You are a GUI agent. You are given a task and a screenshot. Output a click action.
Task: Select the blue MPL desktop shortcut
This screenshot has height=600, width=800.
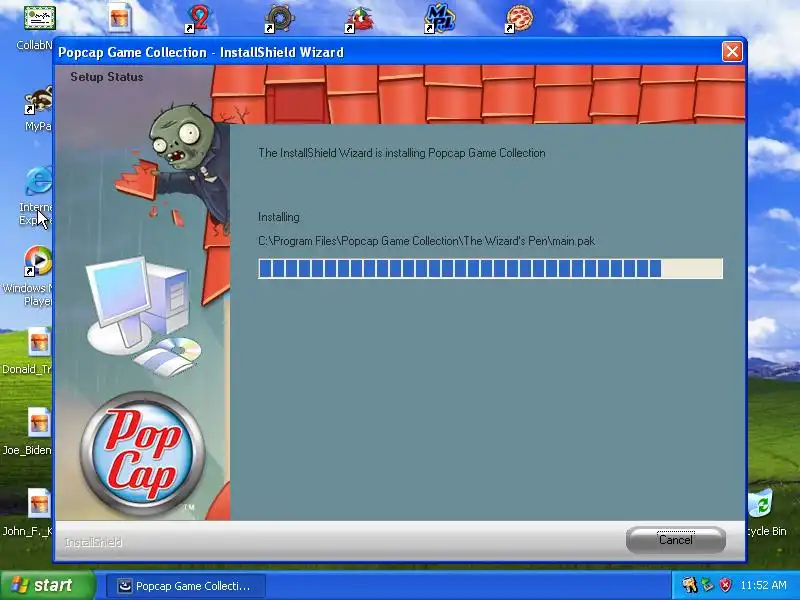(439, 19)
